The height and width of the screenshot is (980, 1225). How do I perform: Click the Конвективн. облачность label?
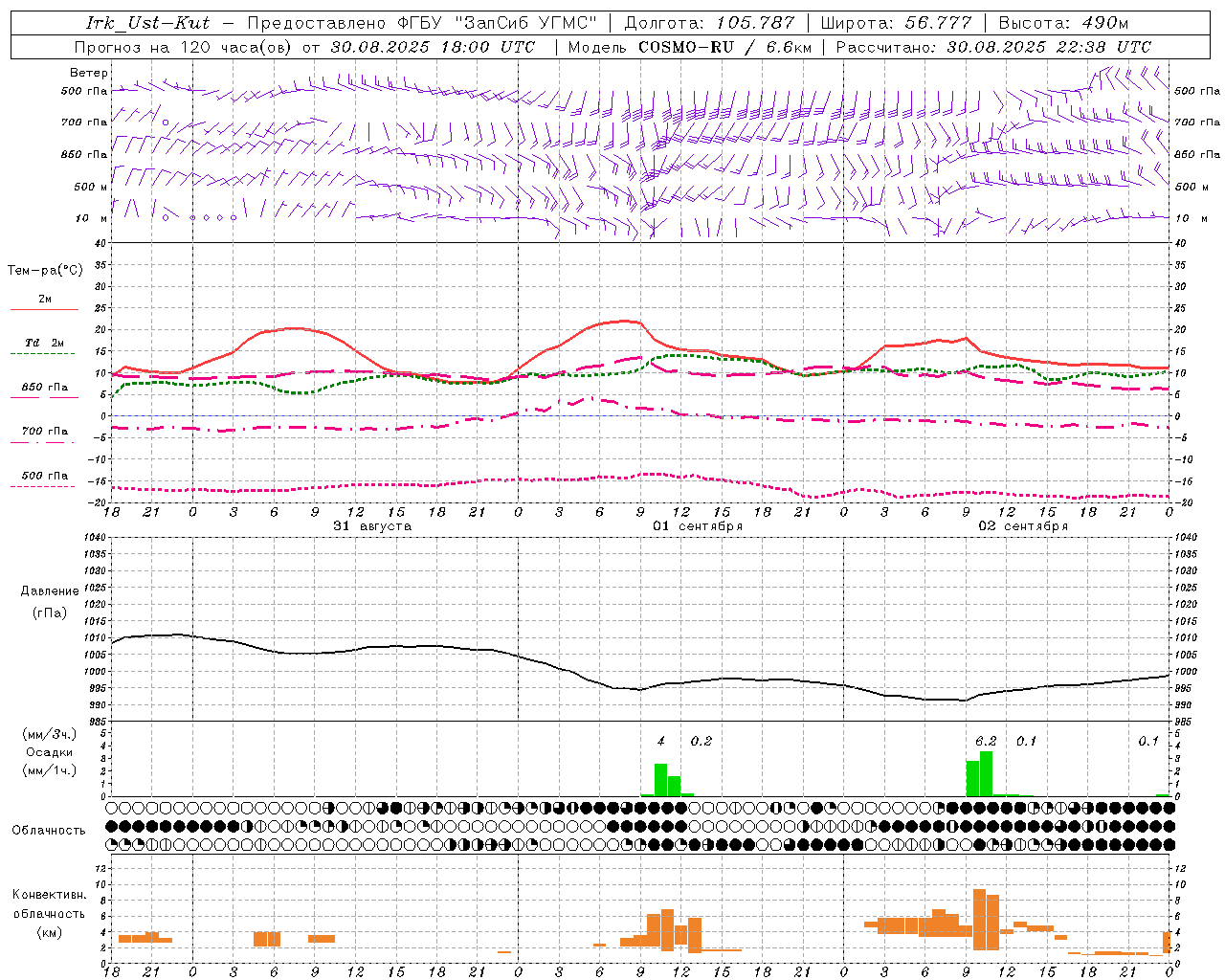pyautogui.click(x=49, y=904)
